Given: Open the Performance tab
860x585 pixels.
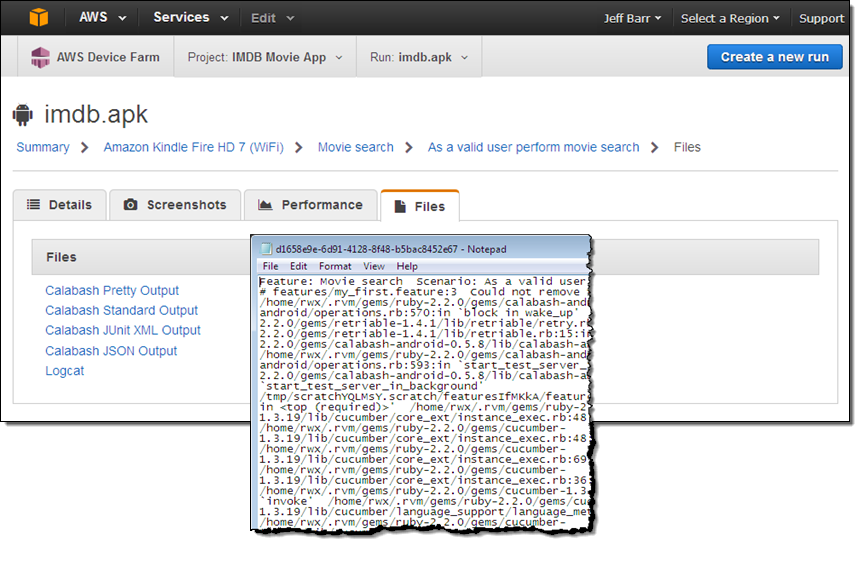Looking at the screenshot, I should point(310,205).
